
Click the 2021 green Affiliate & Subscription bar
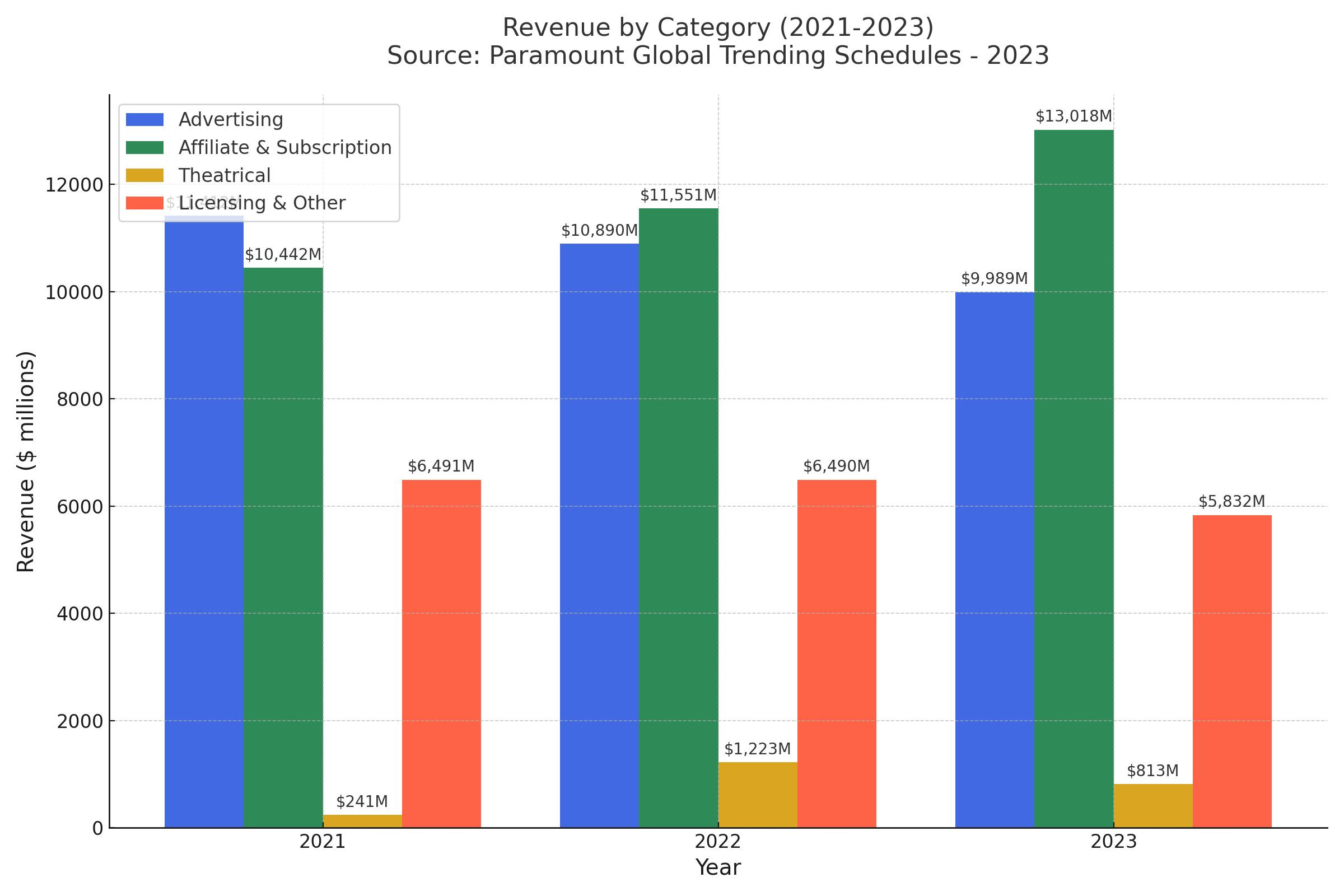(283, 548)
